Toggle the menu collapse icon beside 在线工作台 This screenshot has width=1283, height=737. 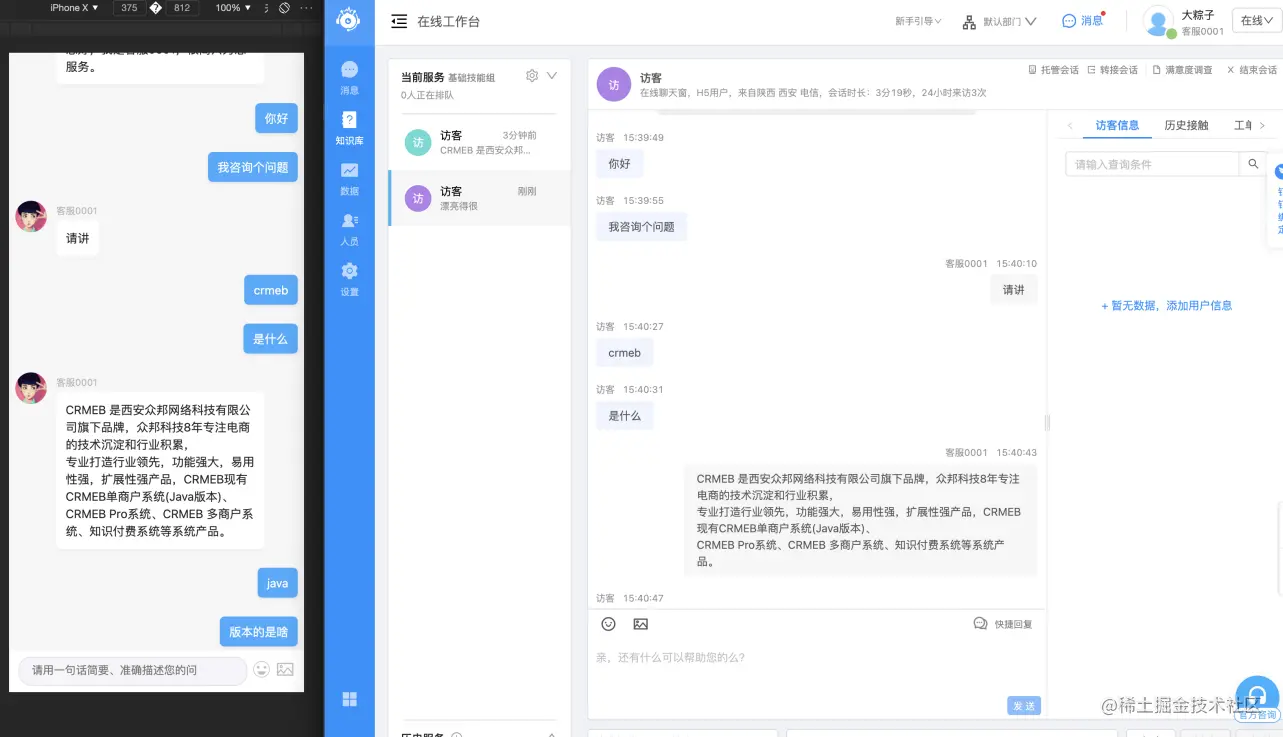coord(399,21)
